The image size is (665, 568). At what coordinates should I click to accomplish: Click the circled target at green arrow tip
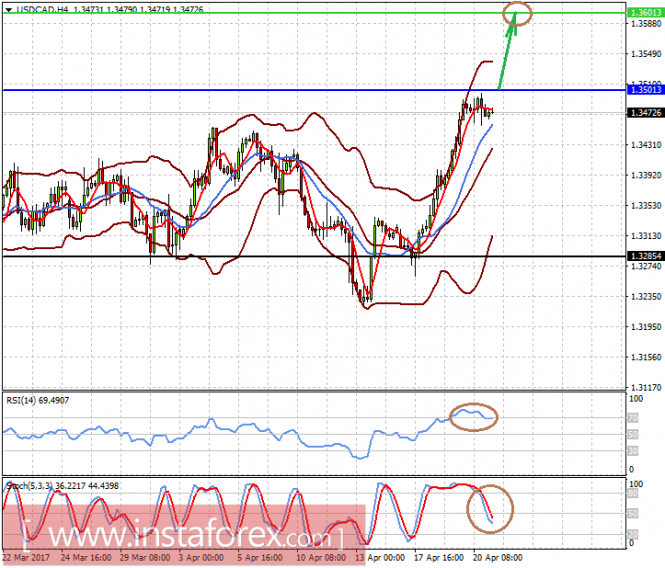tap(517, 13)
